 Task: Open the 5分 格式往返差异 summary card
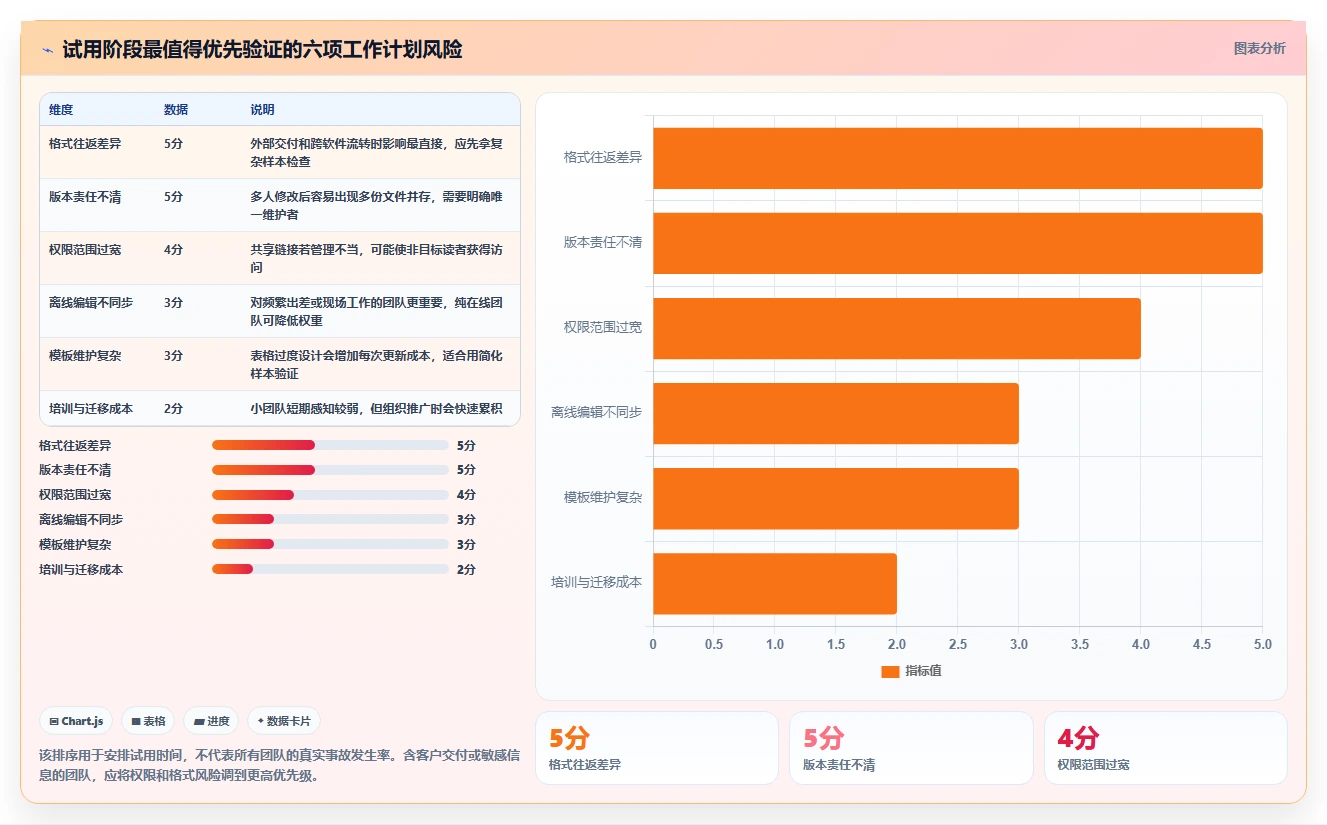[657, 748]
